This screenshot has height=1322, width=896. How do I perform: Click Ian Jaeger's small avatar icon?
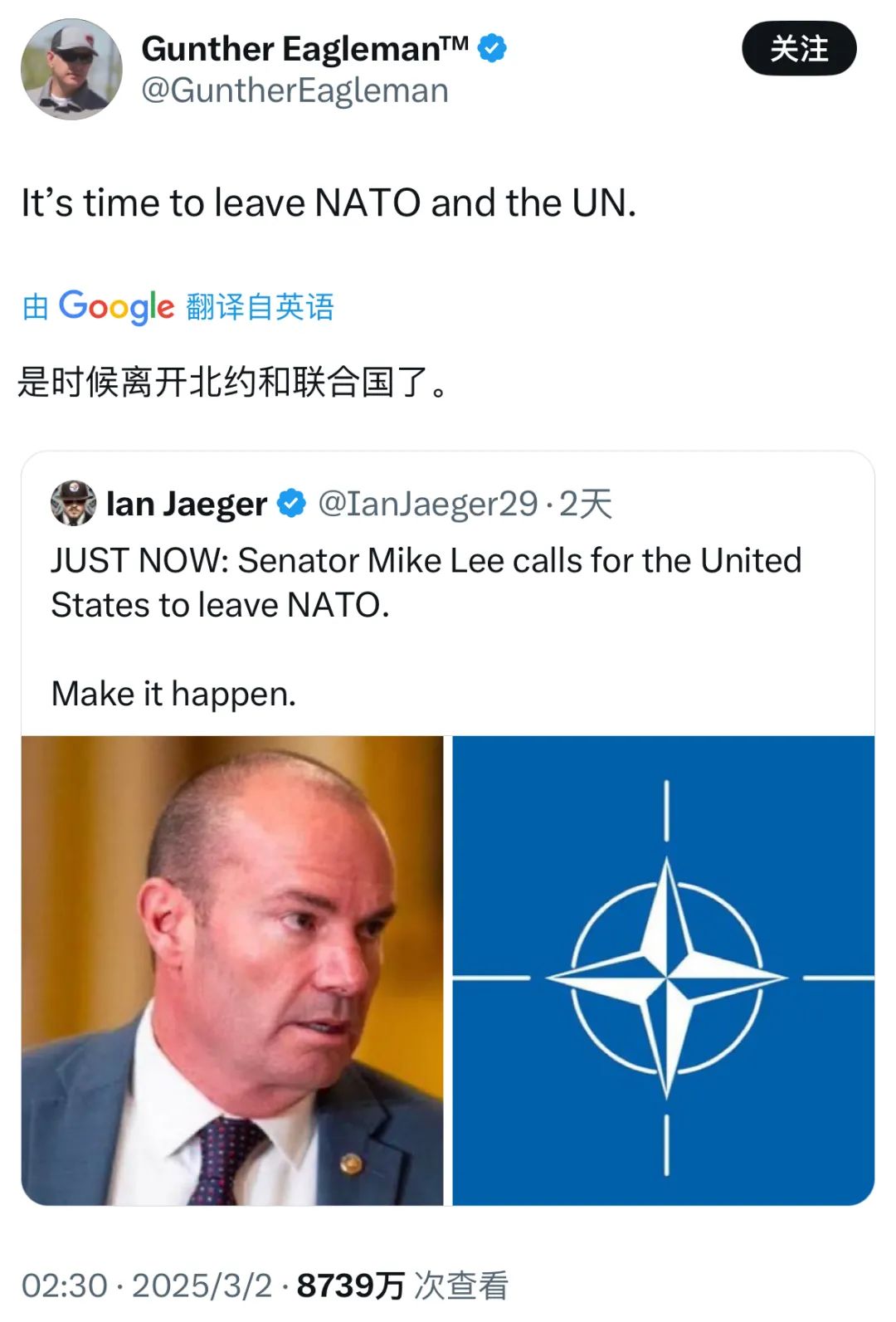coord(74,503)
